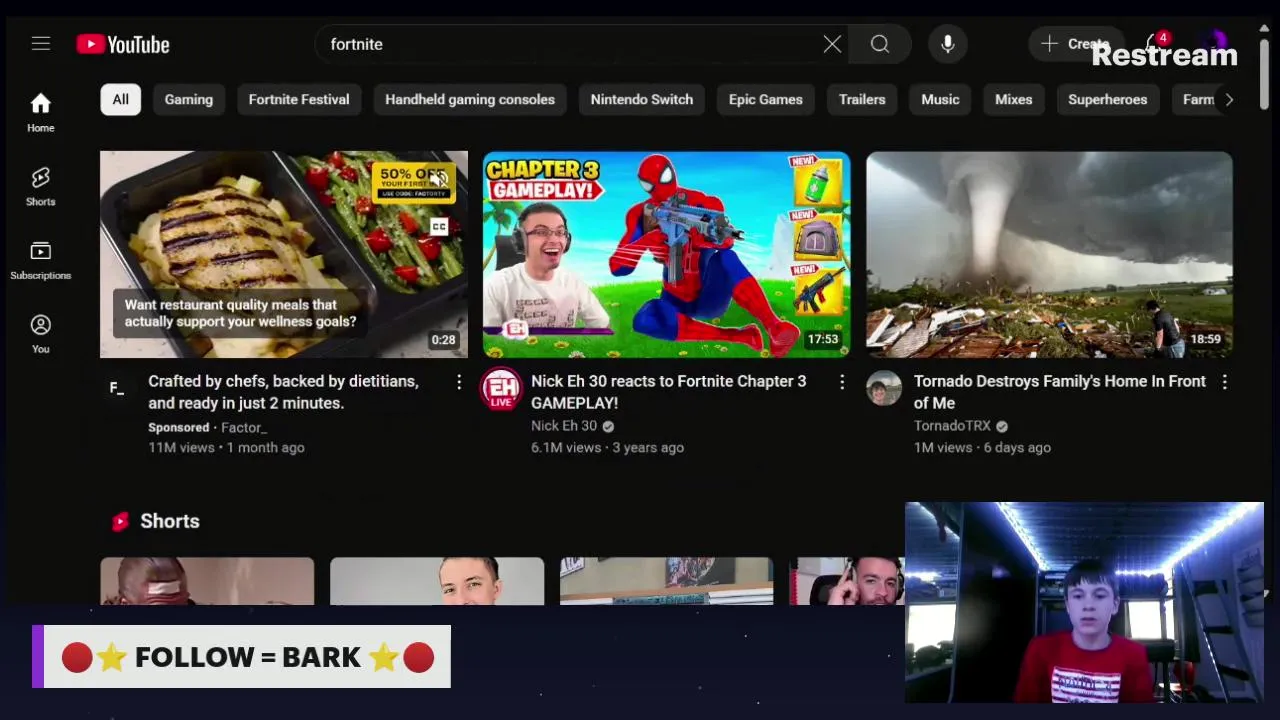Open Subscriptions in sidebar
Image resolution: width=1280 pixels, height=720 pixels.
(x=40, y=260)
